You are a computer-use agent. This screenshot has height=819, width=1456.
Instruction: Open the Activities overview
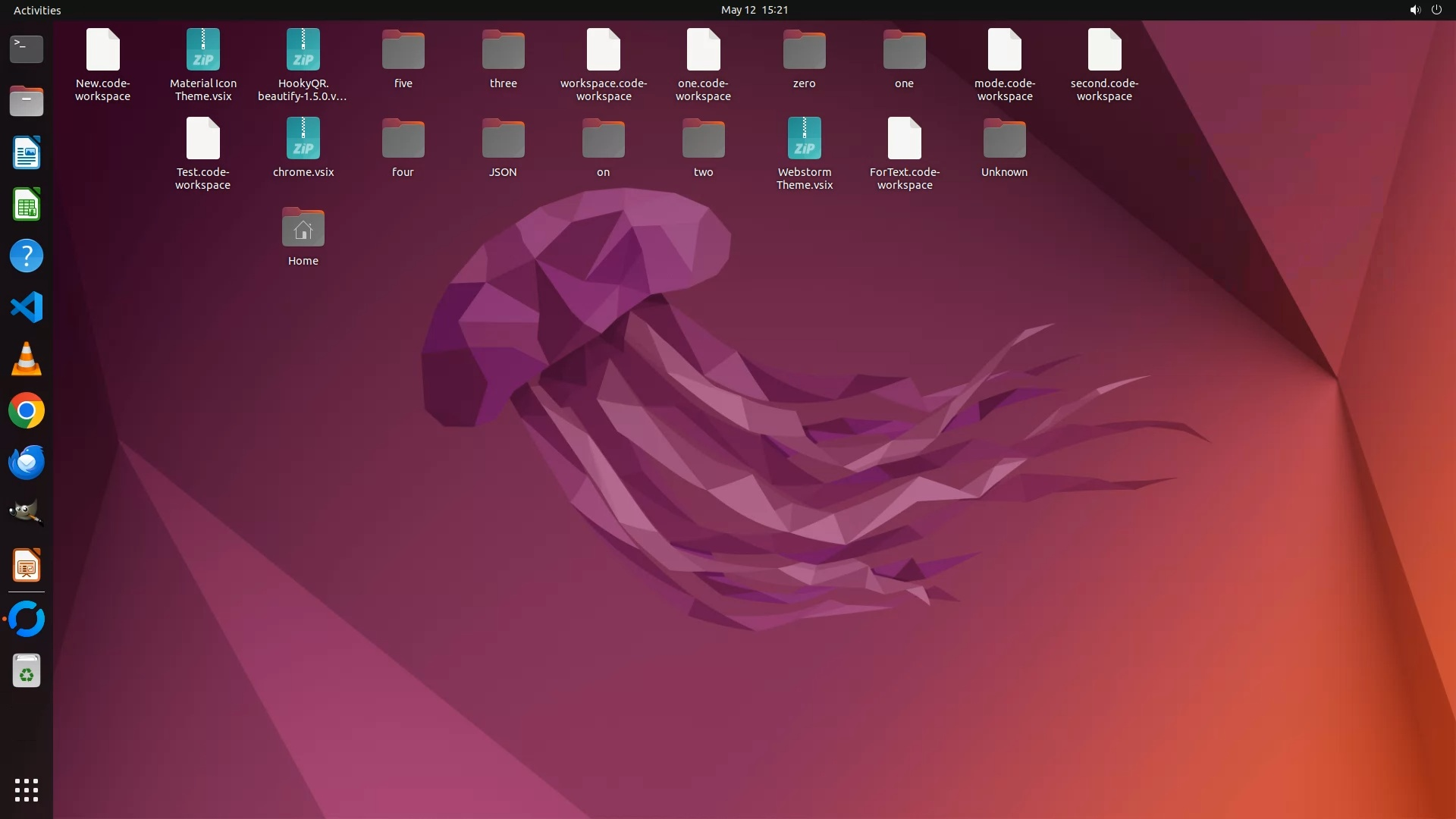pos(37,10)
